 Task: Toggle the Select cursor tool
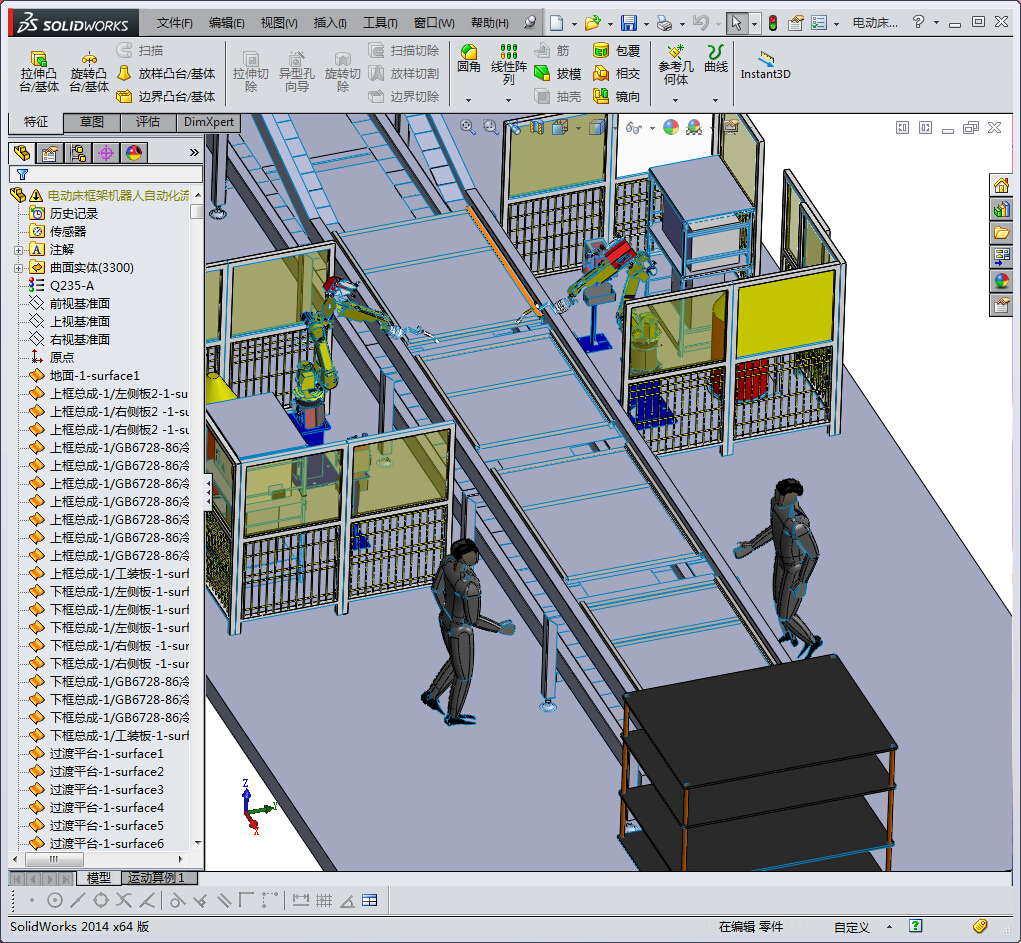[736, 23]
